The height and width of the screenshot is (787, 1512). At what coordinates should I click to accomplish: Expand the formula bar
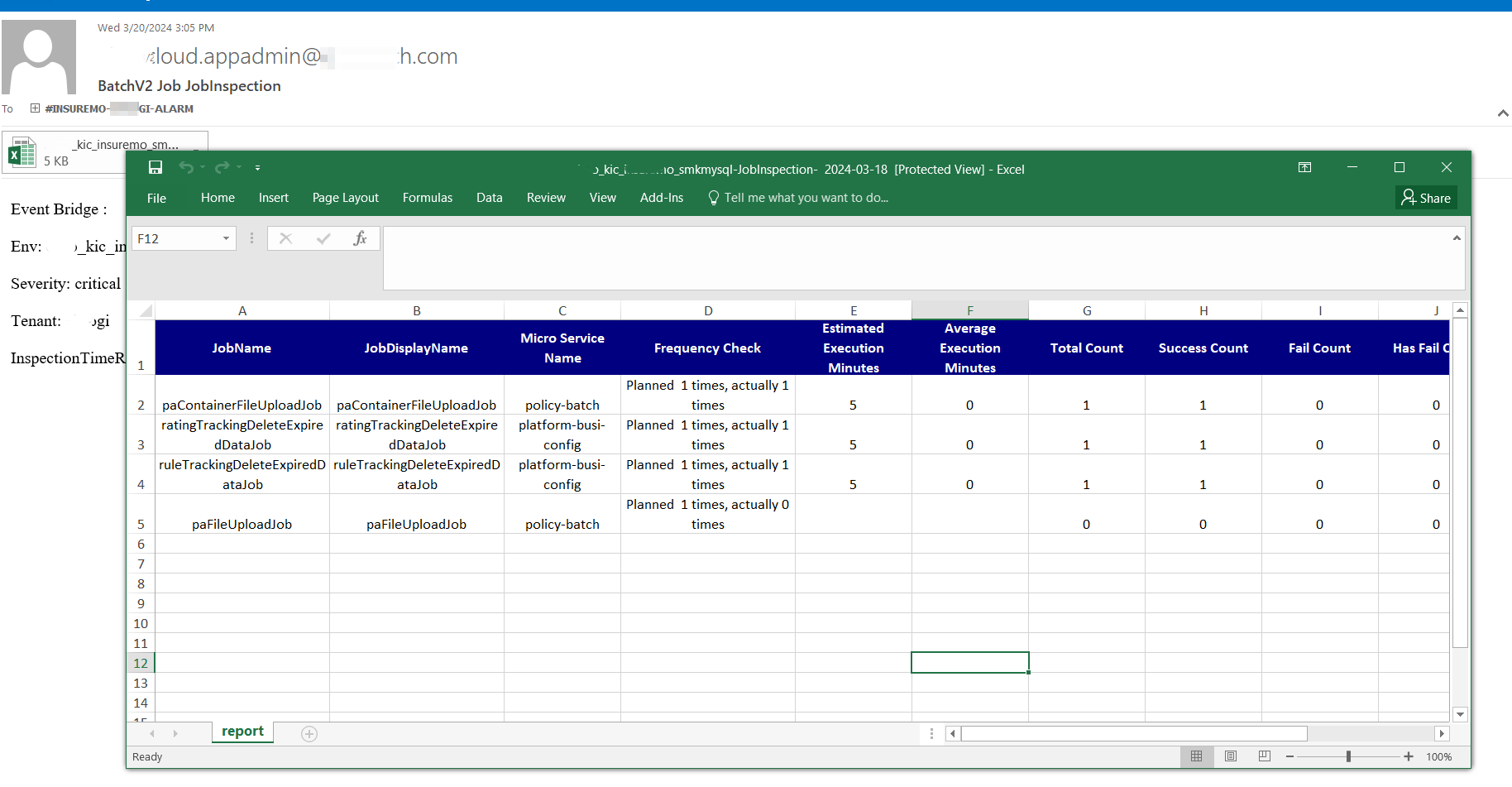coord(1457,238)
